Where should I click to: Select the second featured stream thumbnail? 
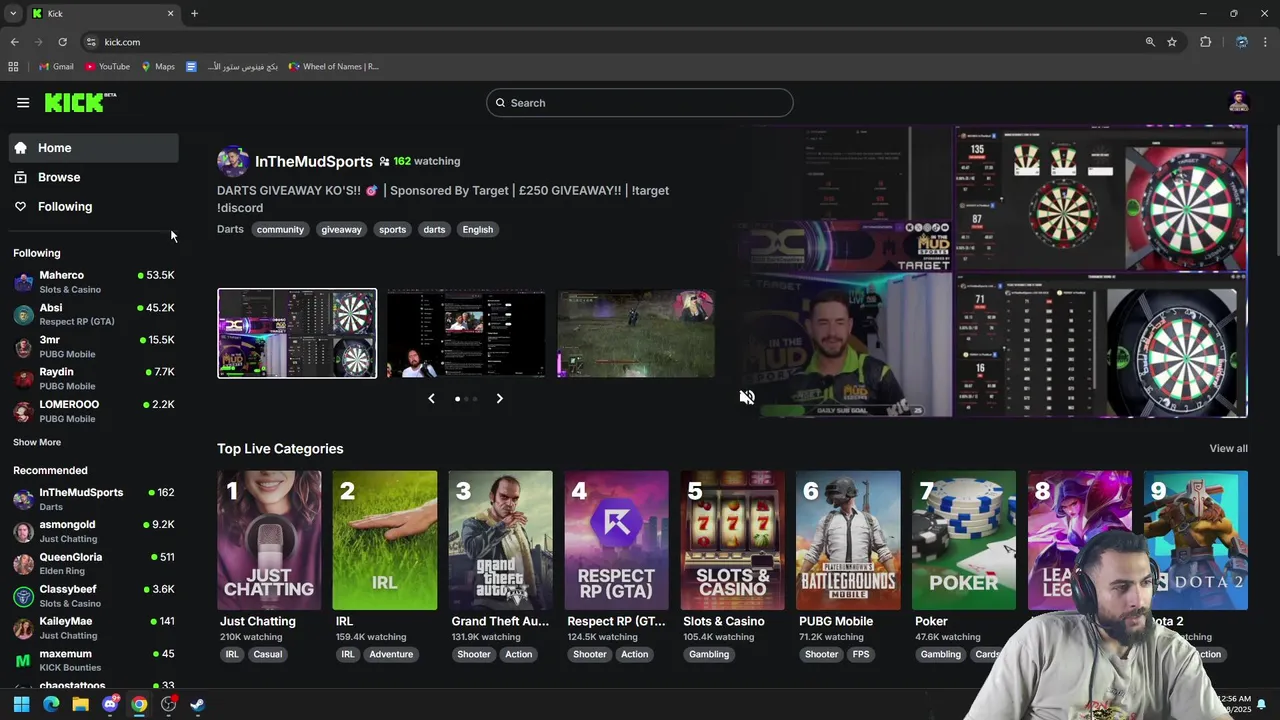[x=467, y=333]
